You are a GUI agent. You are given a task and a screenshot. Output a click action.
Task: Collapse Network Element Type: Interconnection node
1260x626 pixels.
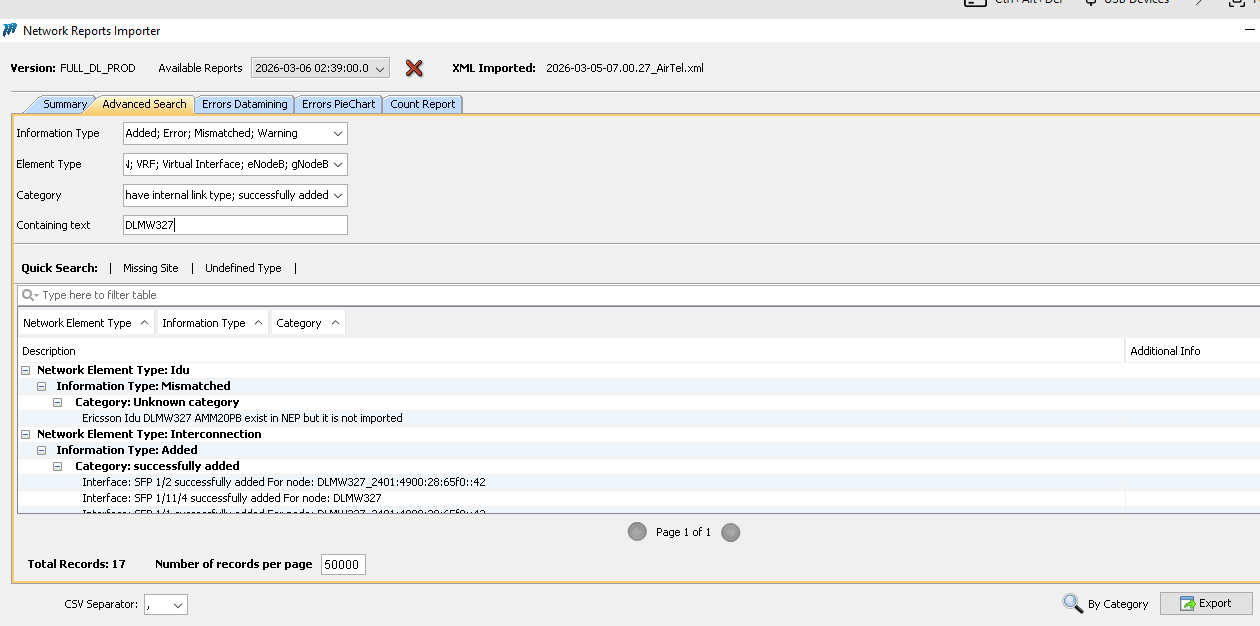pos(26,434)
